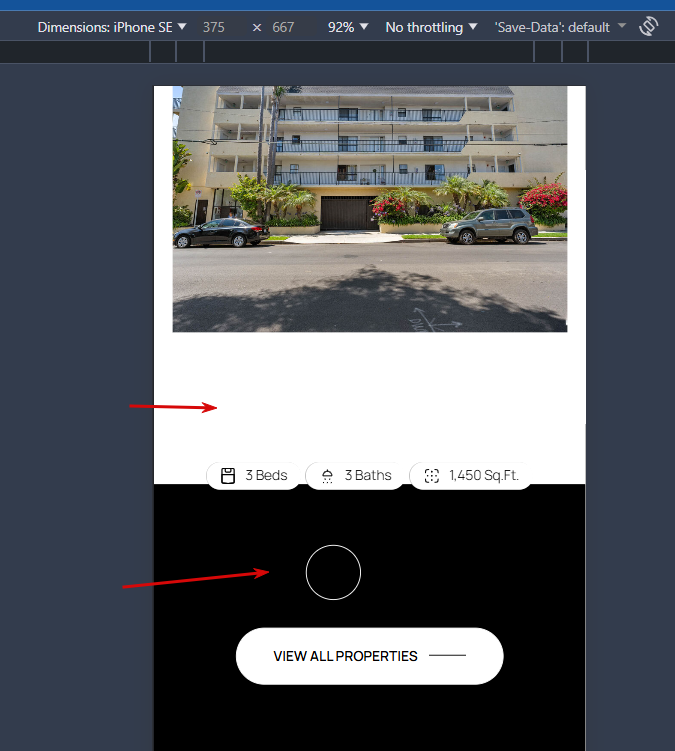Viewport: 675px width, 751px height.
Task: Click the apartment building photo
Action: point(370,209)
